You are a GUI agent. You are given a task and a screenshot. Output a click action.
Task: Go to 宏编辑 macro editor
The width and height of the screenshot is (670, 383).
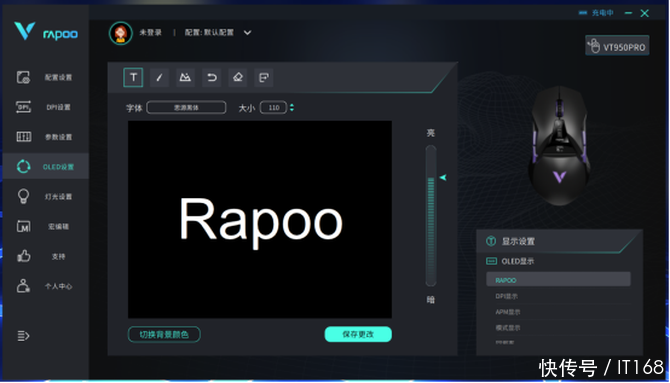point(46,227)
